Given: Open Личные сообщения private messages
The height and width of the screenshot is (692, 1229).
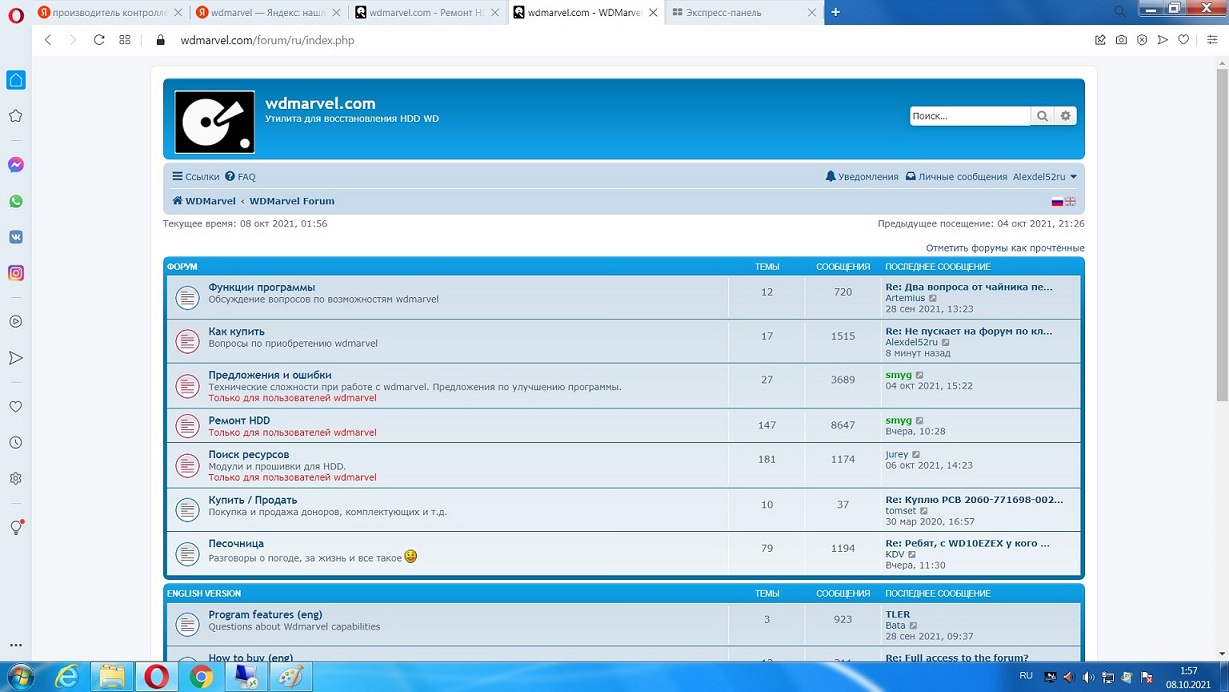Looking at the screenshot, I should 956,177.
